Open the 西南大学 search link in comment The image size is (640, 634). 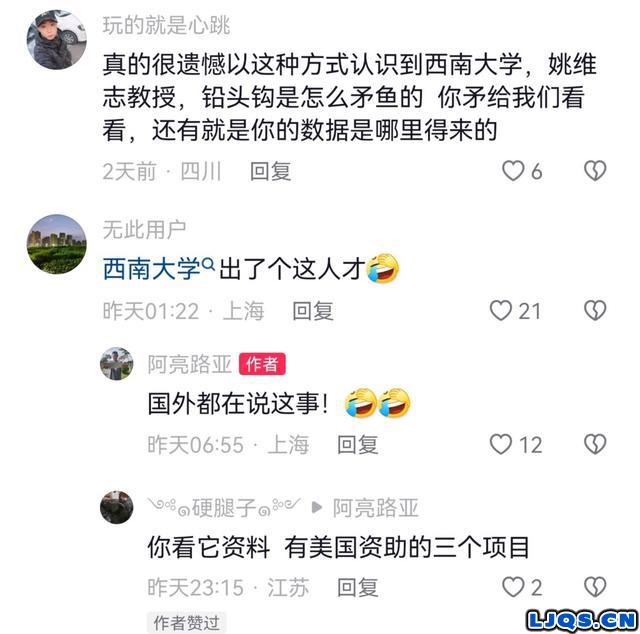pyautogui.click(x=159, y=269)
